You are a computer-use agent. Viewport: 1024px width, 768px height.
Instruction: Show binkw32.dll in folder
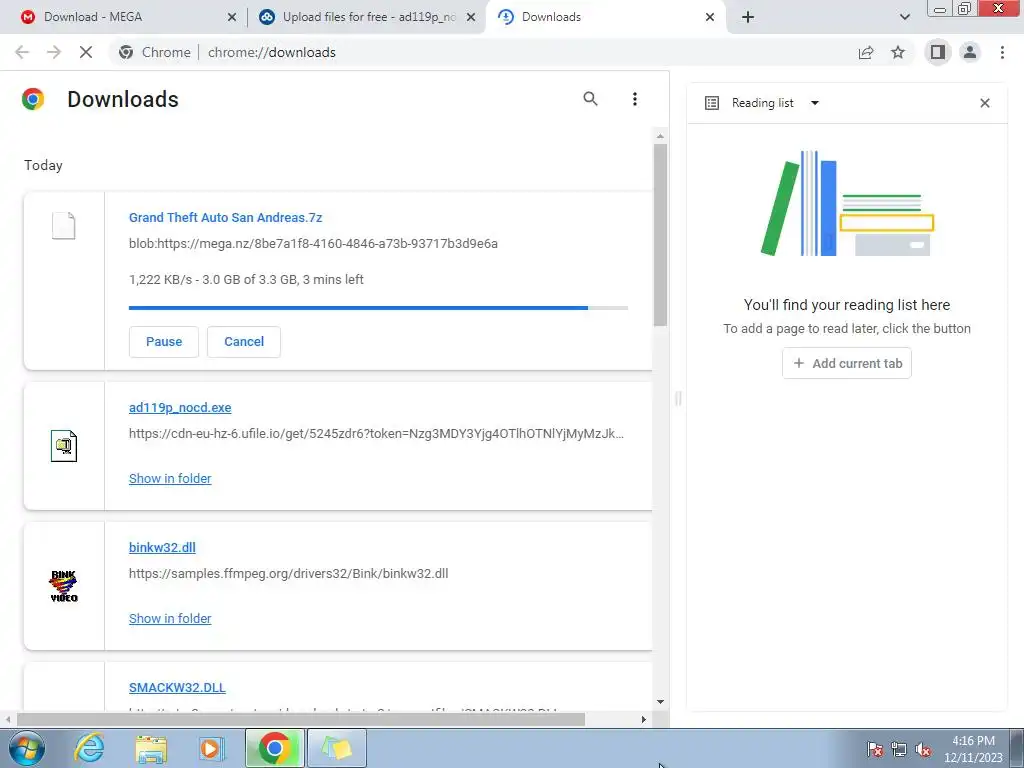coord(170,618)
